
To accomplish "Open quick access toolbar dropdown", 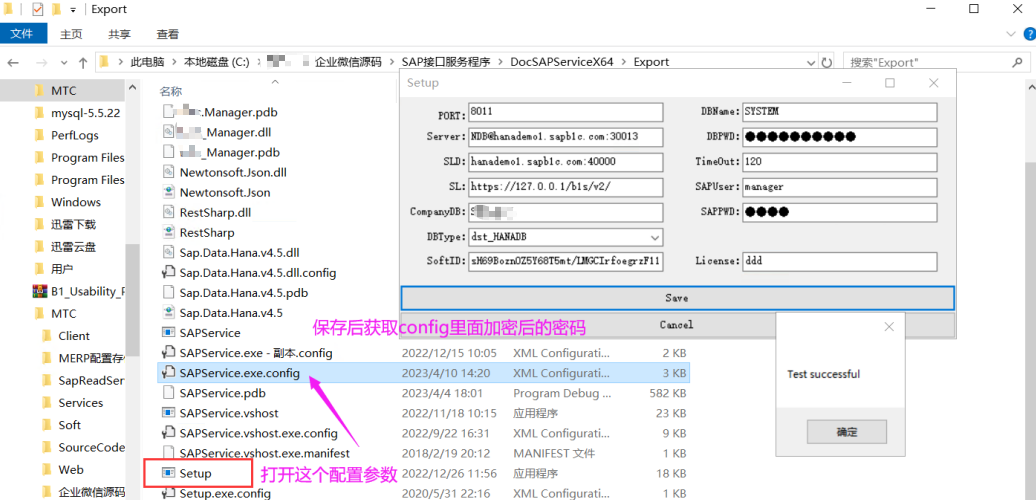I will (x=72, y=9).
